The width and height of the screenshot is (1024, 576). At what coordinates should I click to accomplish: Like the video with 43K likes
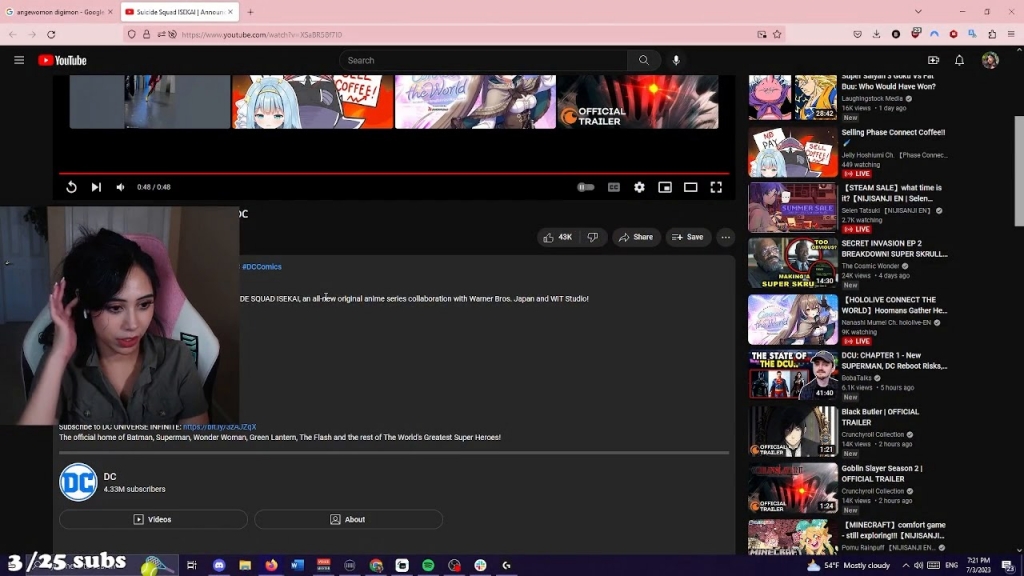click(x=558, y=237)
